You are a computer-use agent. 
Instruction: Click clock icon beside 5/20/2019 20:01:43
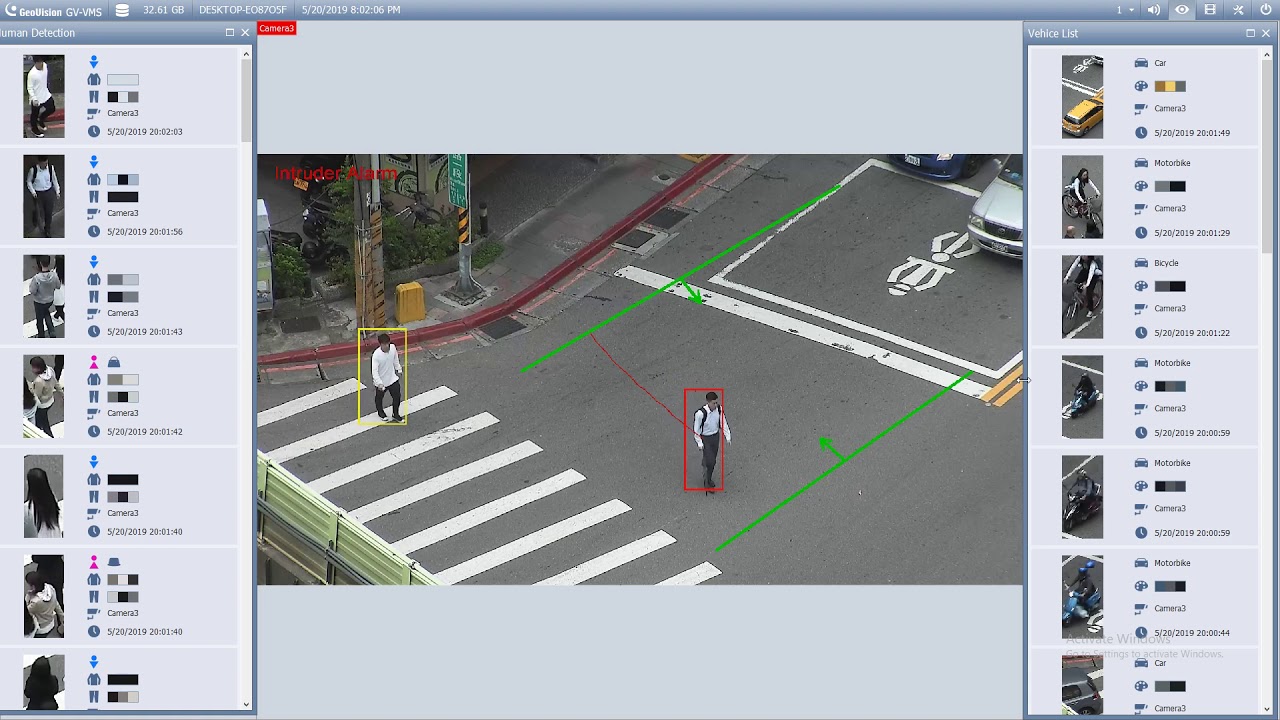(x=94, y=331)
